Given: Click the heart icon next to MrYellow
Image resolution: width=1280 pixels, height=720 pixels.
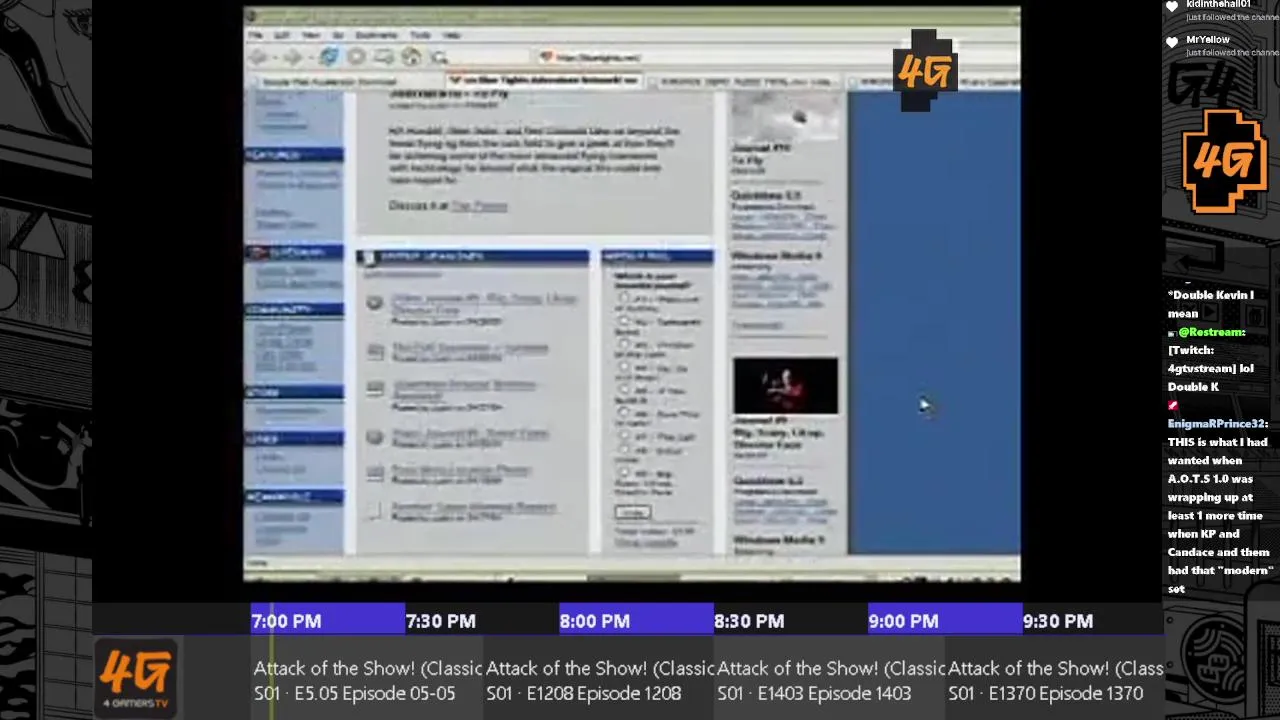Looking at the screenshot, I should pos(1172,43).
